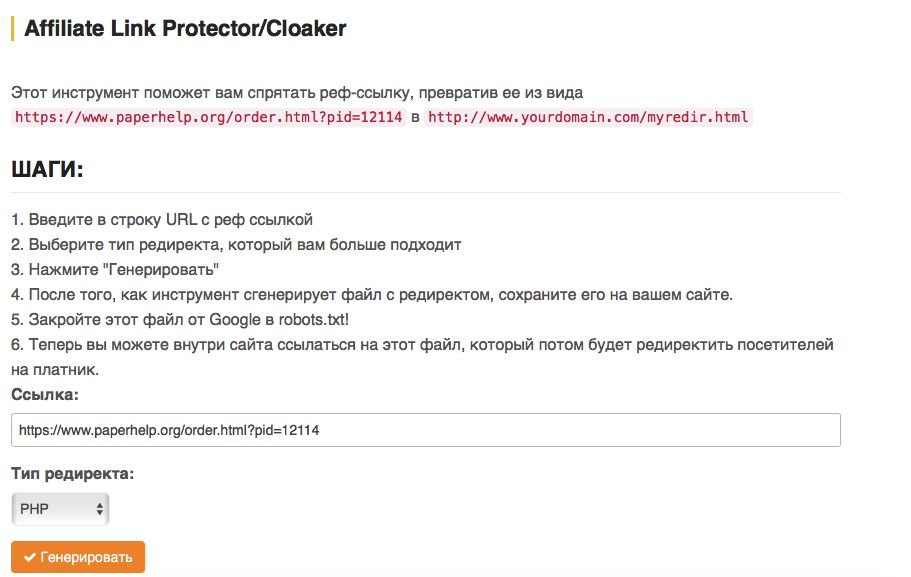Click step 2 about choosing redirect type
911x577 pixels.
click(236, 245)
